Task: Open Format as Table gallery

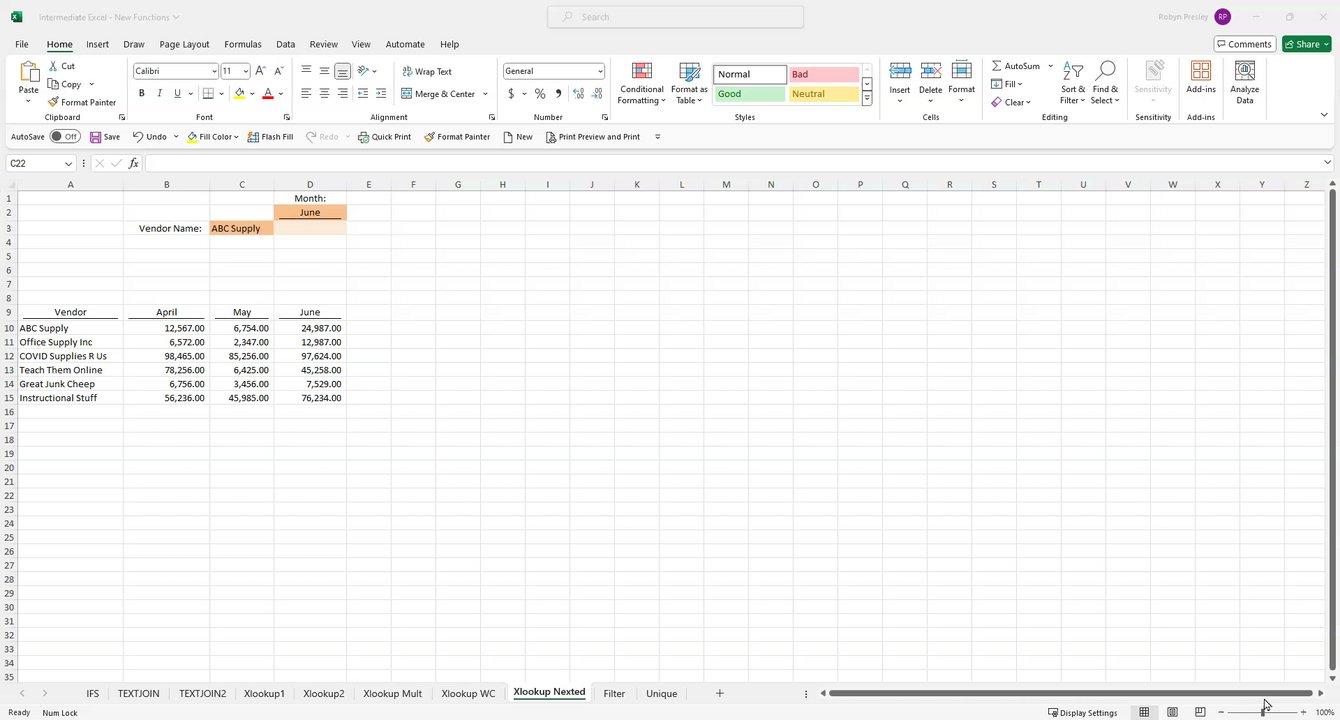Action: point(689,83)
